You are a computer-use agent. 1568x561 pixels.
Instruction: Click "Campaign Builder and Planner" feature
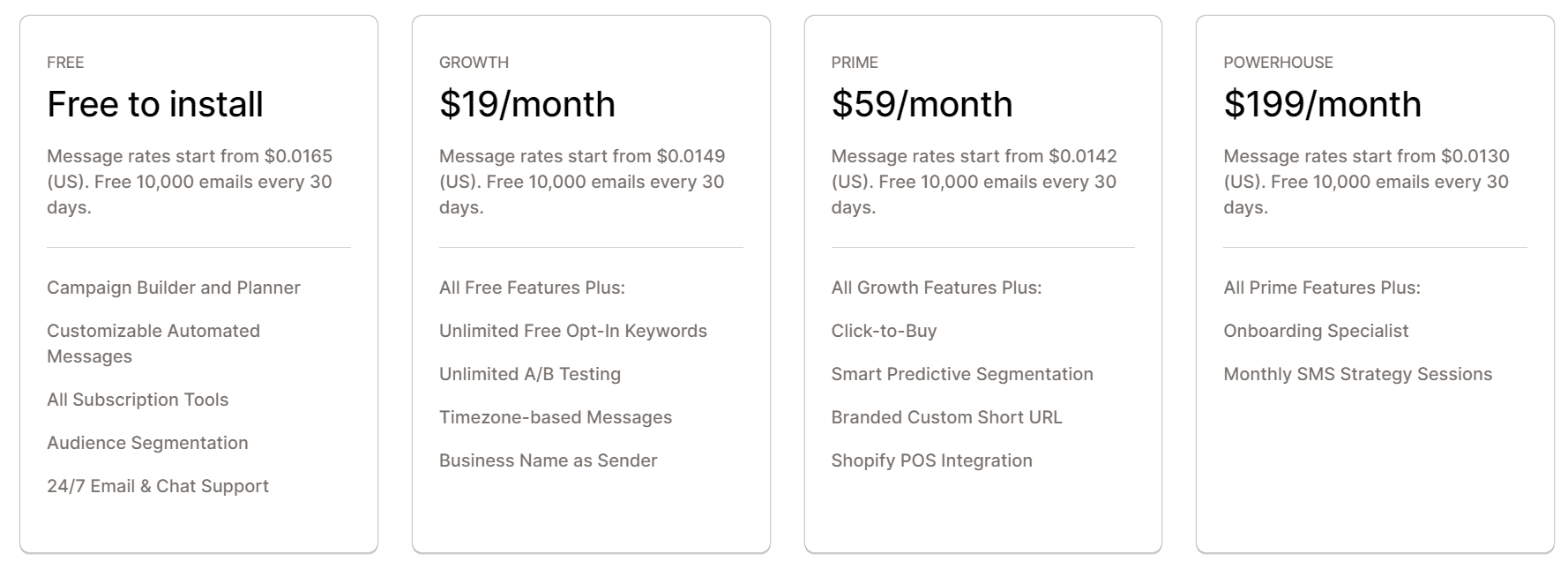(174, 288)
